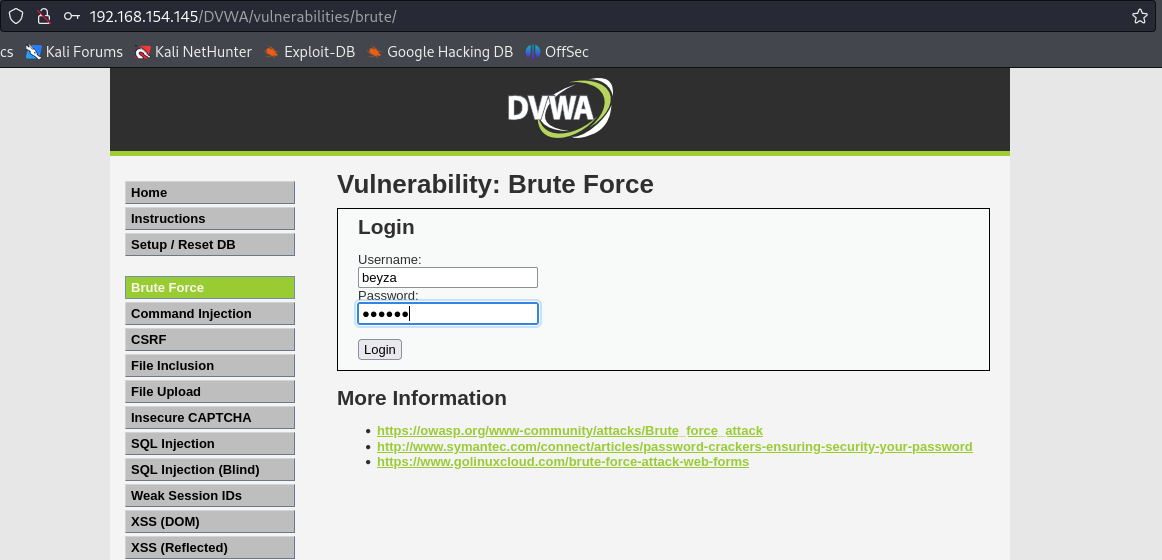Open XSS (Reflected) page
The image size is (1162, 560).
210,547
